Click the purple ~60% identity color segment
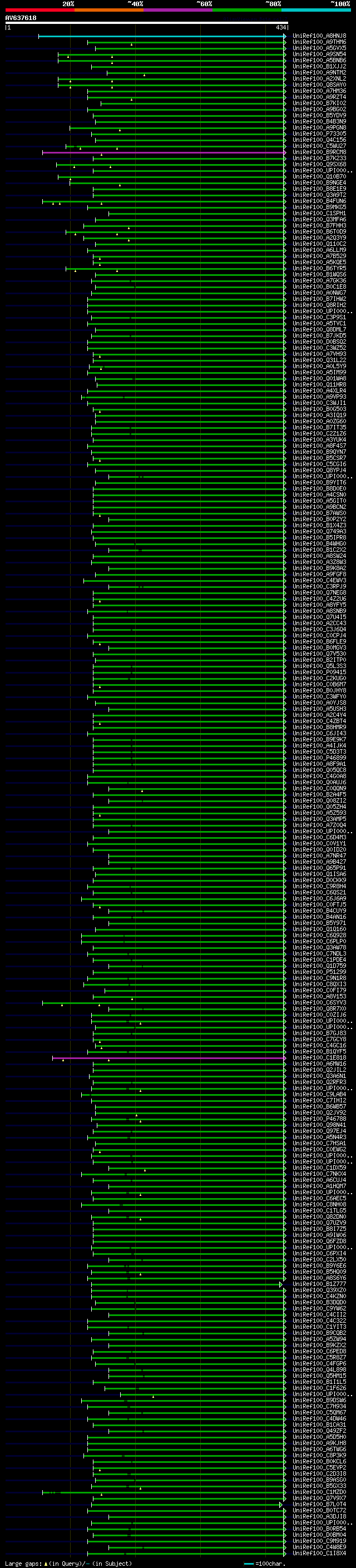Viewport: 356px width, 1568px height. [x=177, y=11]
